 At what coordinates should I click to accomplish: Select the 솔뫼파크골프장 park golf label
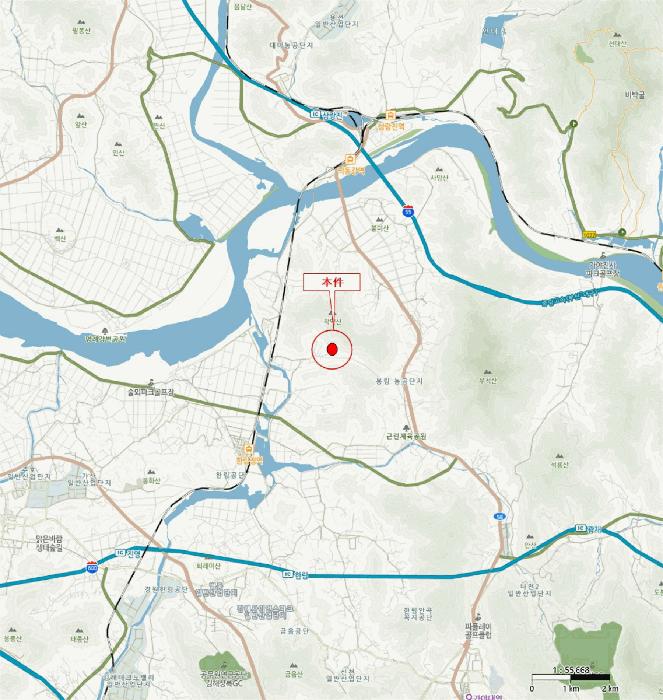click(x=150, y=393)
